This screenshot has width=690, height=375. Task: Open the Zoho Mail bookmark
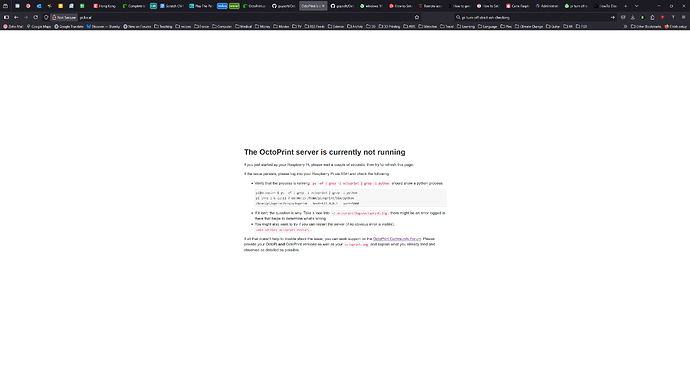click(13, 26)
